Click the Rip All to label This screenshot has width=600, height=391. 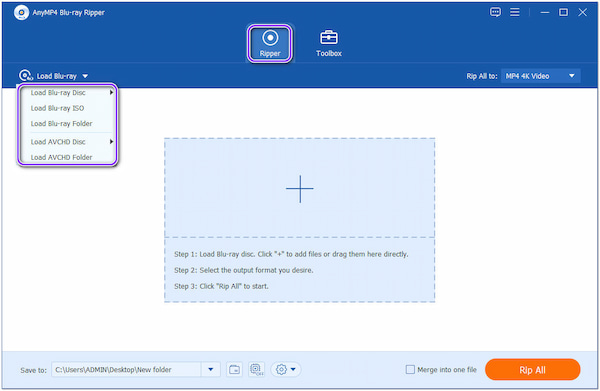482,76
